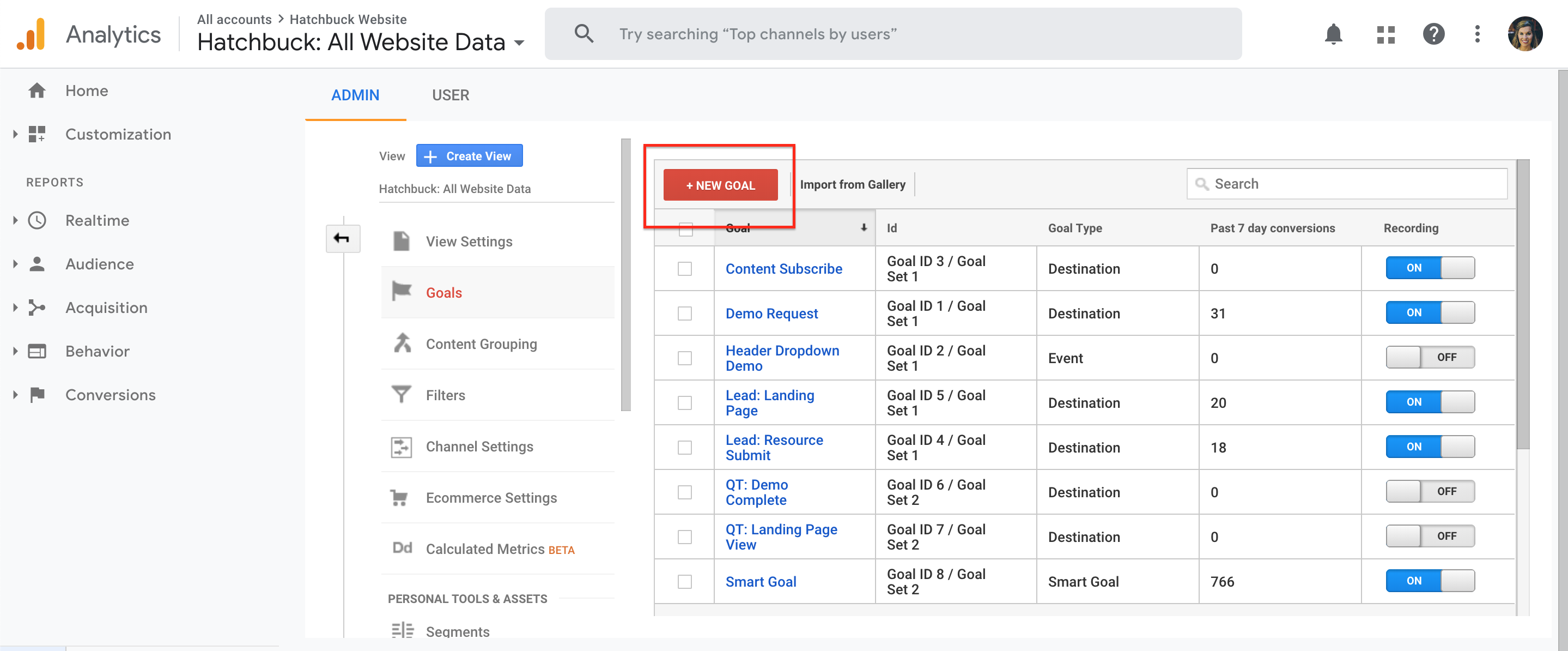The image size is (1568, 651).
Task: Check the Lead: Landing Page row checkbox
Action: [x=685, y=402]
